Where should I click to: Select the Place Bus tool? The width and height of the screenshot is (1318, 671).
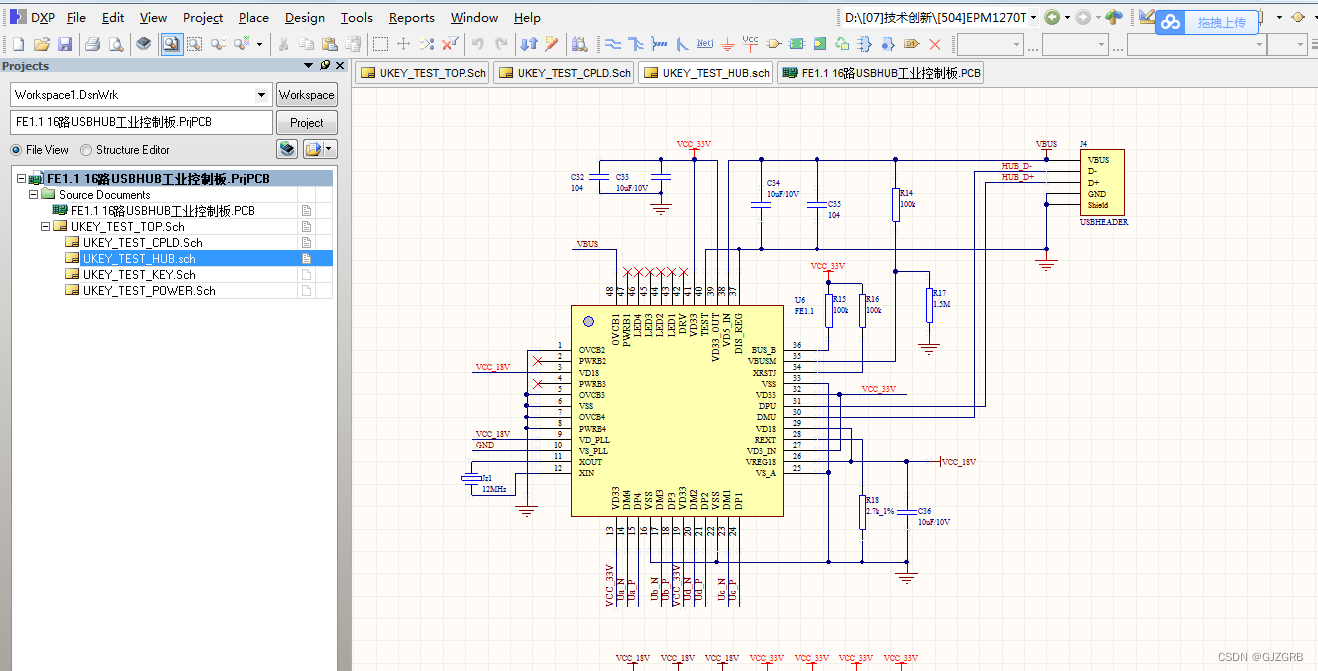pos(636,43)
